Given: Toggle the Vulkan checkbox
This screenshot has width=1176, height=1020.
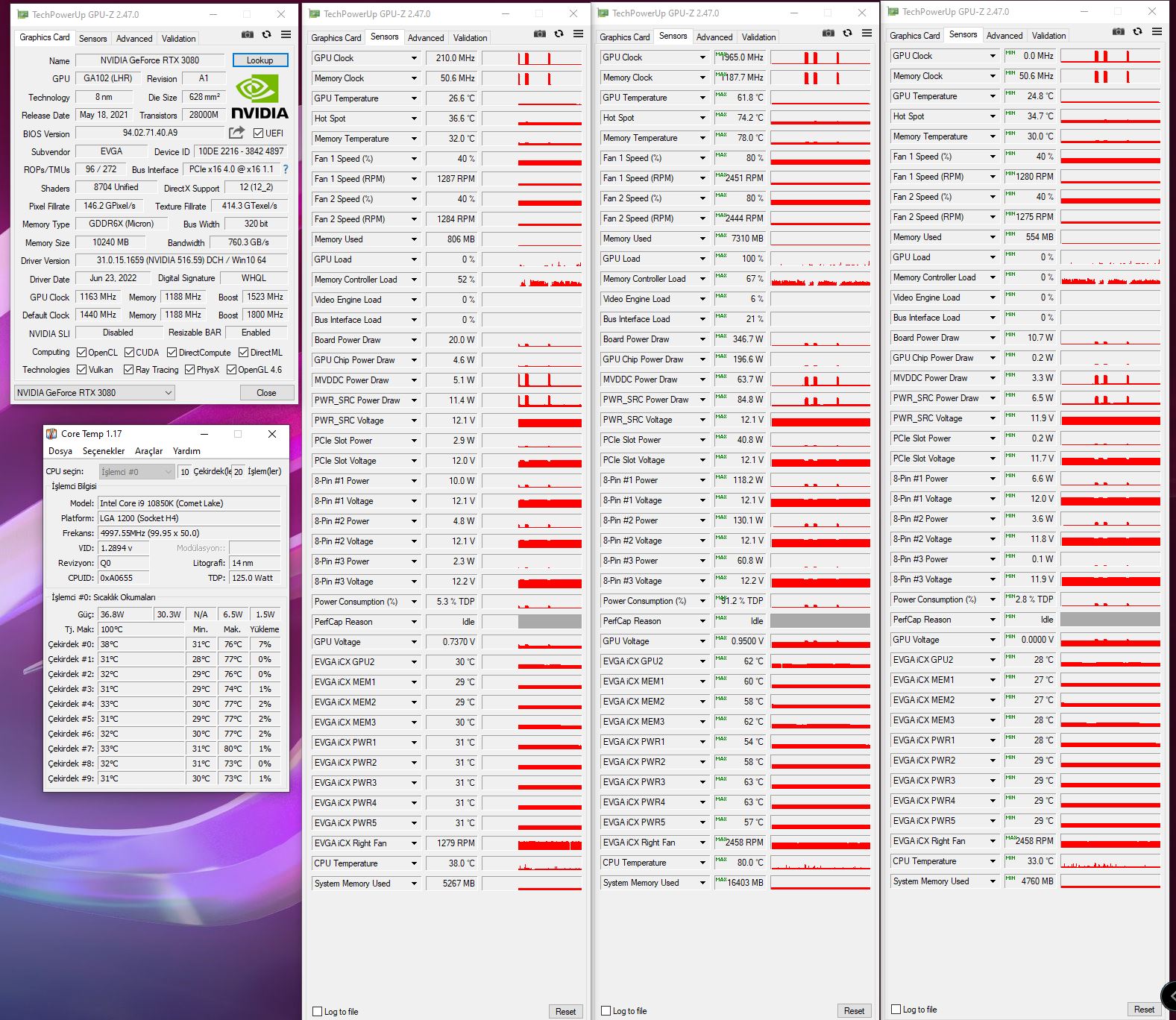Looking at the screenshot, I should click(x=82, y=370).
